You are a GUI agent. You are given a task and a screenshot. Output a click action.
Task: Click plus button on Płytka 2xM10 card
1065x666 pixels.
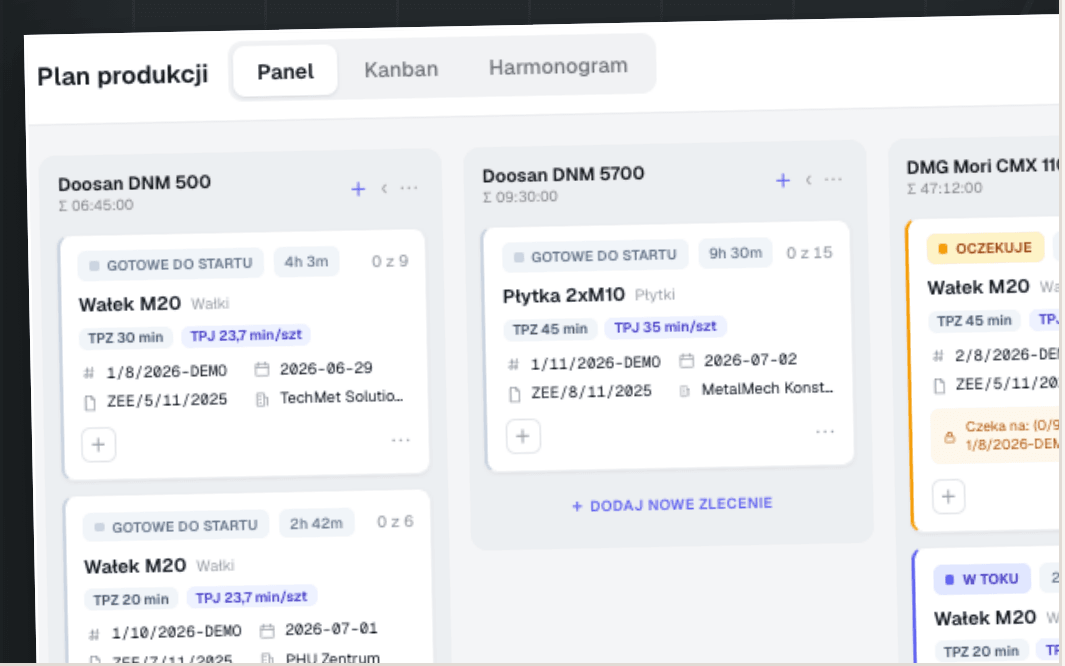(523, 436)
